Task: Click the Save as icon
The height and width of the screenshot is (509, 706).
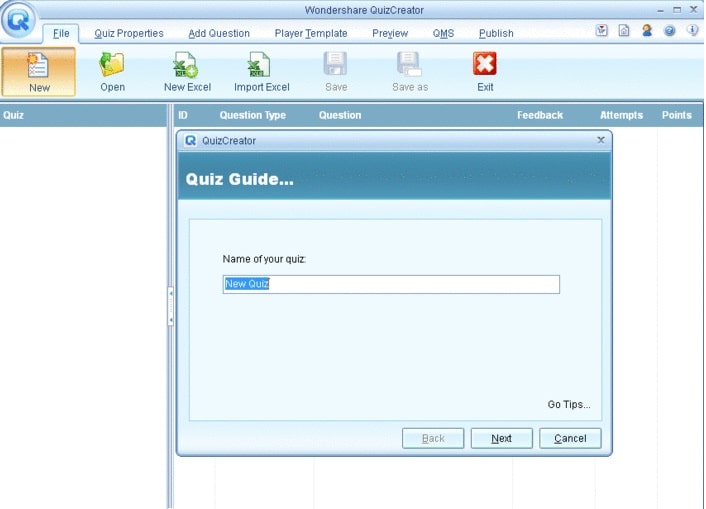Action: point(409,64)
